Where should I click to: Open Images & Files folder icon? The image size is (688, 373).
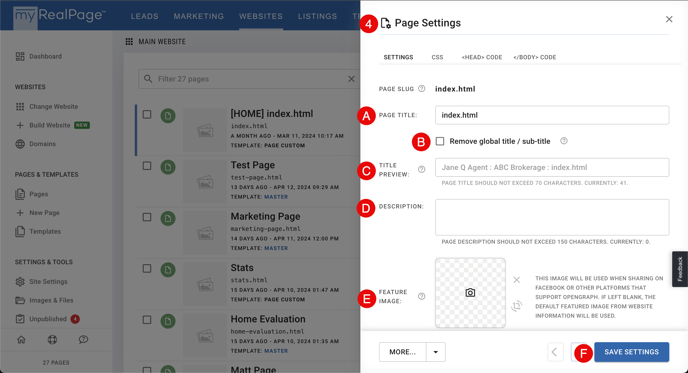point(20,300)
